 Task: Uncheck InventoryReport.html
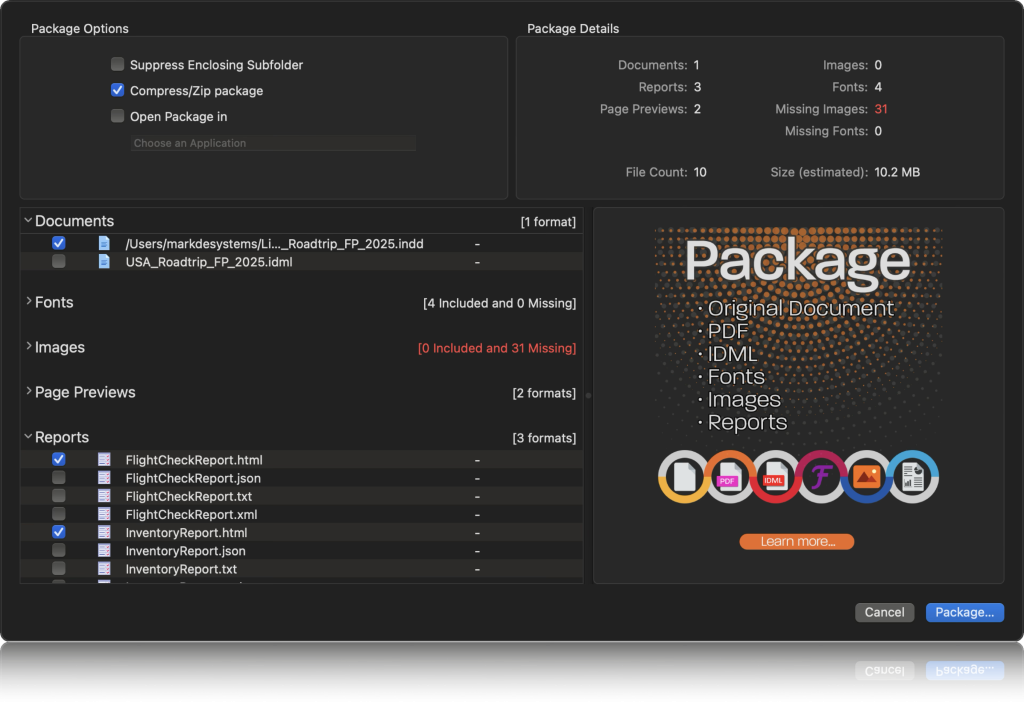click(59, 532)
